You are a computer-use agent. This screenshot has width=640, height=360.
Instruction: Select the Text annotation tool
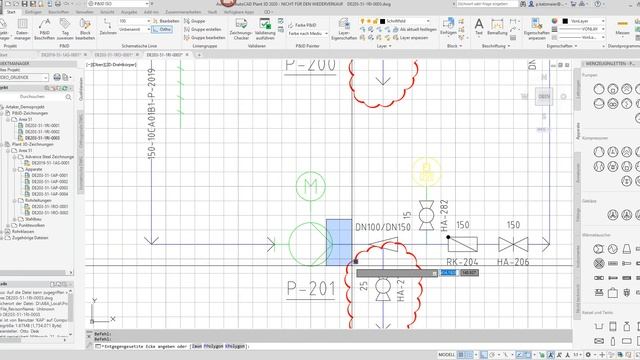[479, 27]
